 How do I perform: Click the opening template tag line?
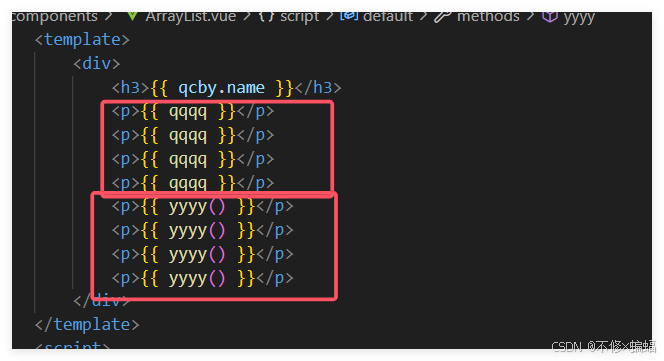[82, 40]
